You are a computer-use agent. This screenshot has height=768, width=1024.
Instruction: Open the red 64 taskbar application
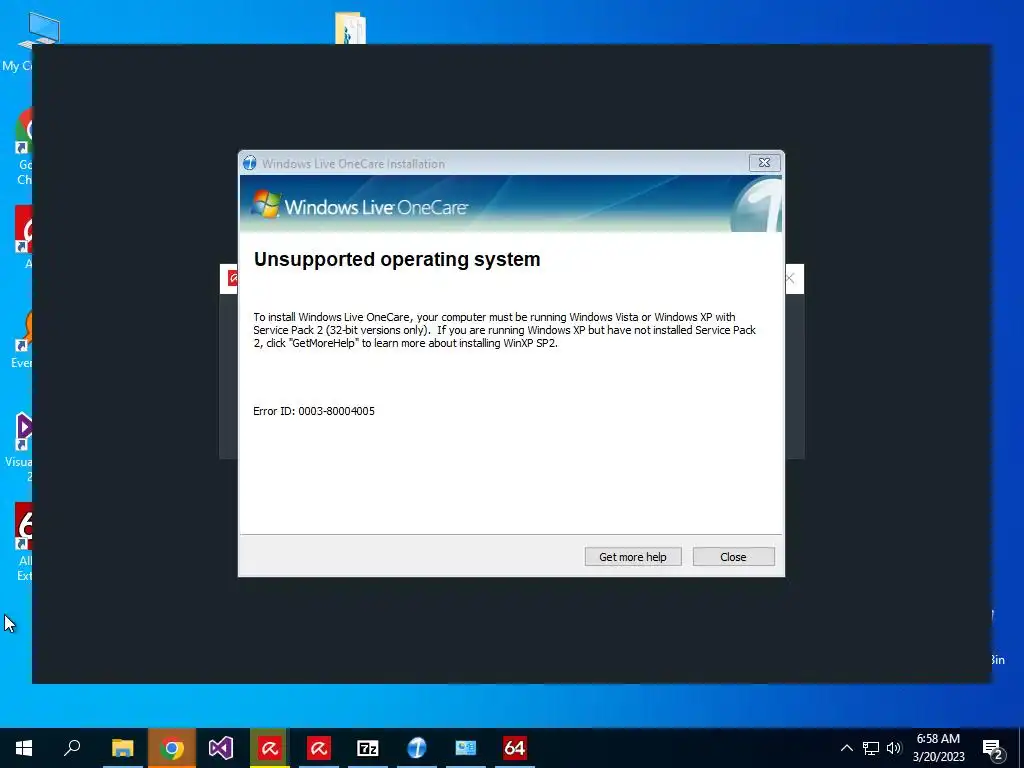[x=515, y=748]
